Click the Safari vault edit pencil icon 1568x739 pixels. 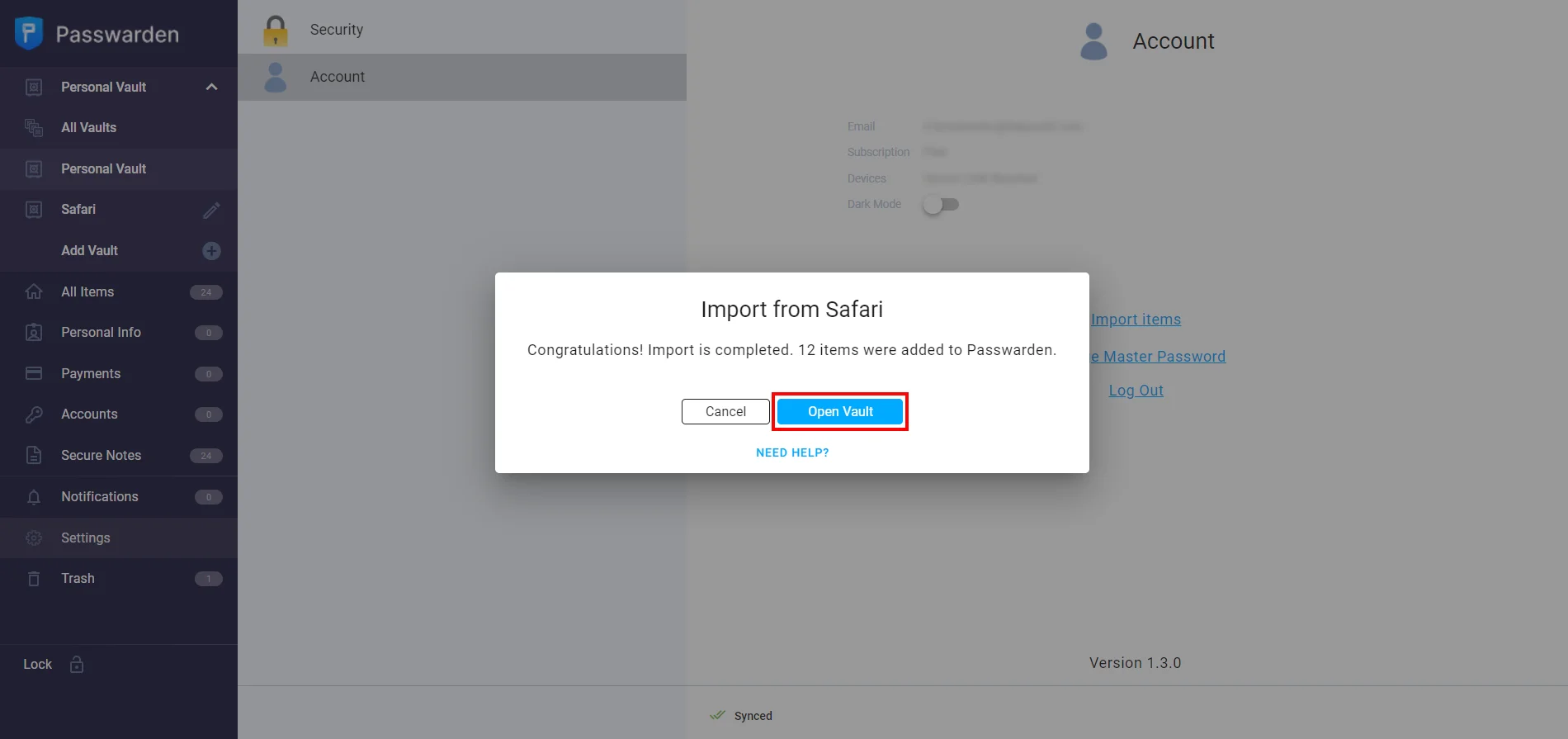pyautogui.click(x=211, y=210)
